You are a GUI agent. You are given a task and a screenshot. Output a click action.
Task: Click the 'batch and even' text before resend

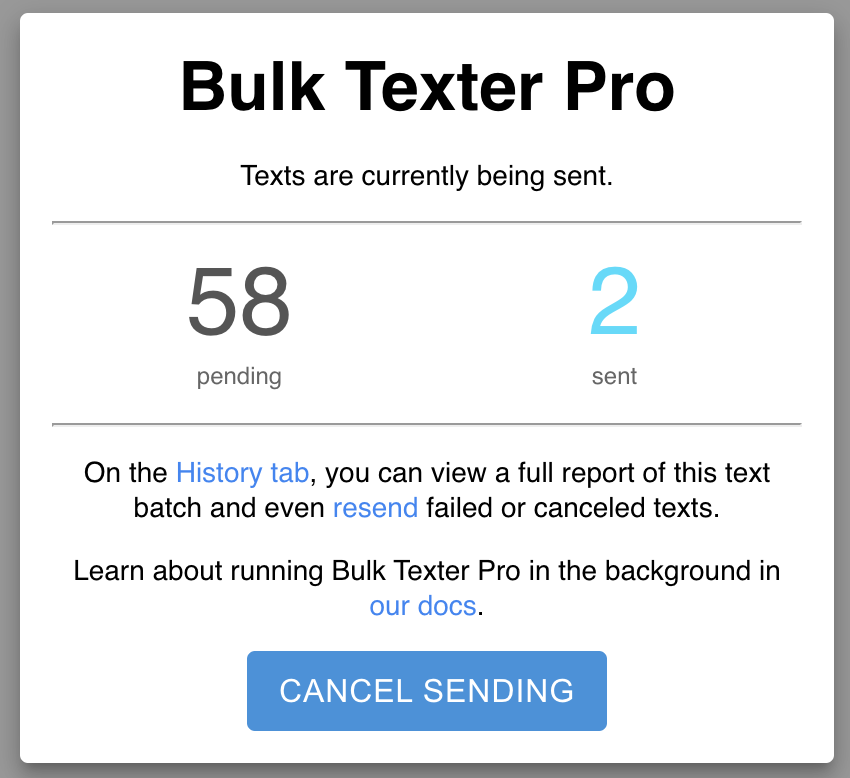[x=229, y=508]
